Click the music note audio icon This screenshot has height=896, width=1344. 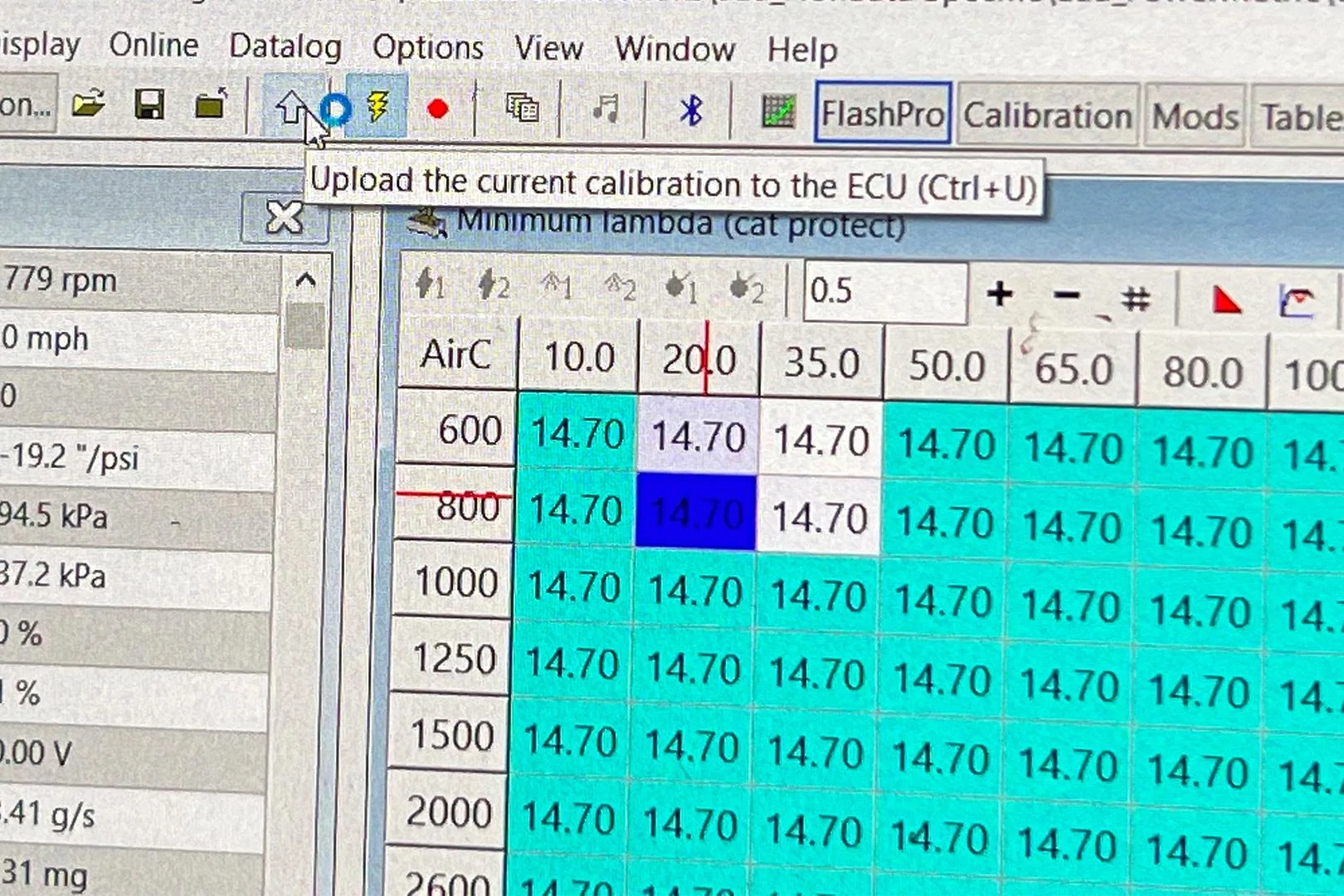(606, 108)
